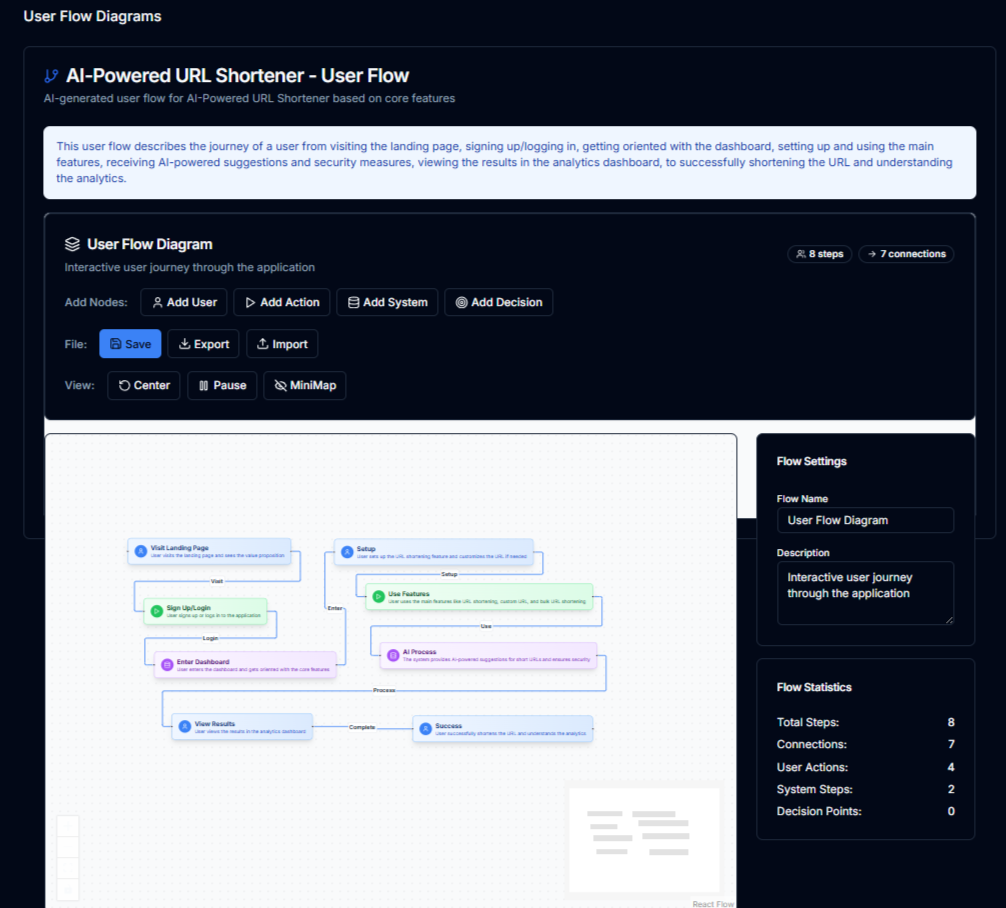1006x908 pixels.
Task: Zoom out using the canvas controls
Action: tap(69, 847)
